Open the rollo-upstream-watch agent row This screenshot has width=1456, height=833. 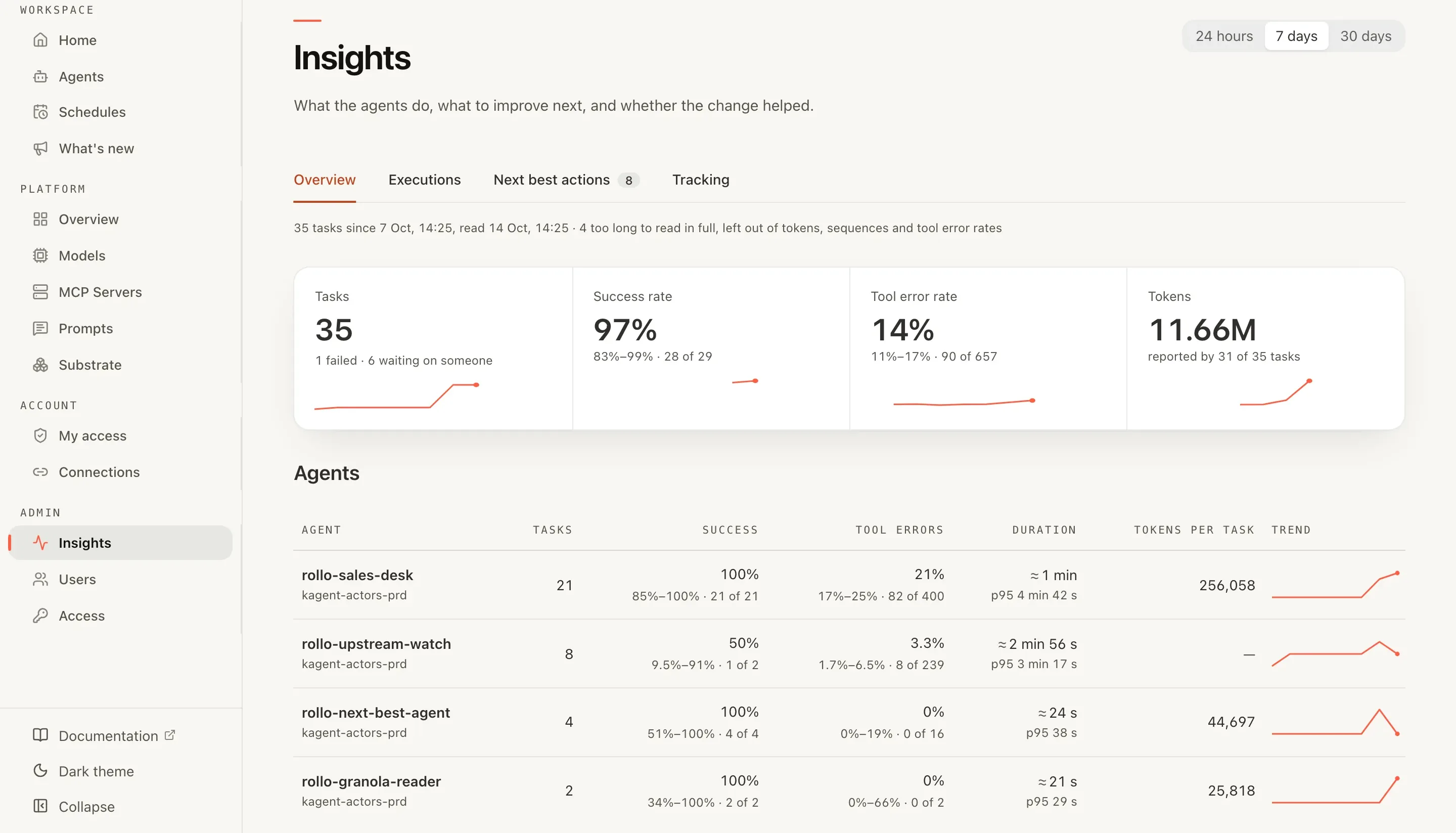[x=849, y=653]
